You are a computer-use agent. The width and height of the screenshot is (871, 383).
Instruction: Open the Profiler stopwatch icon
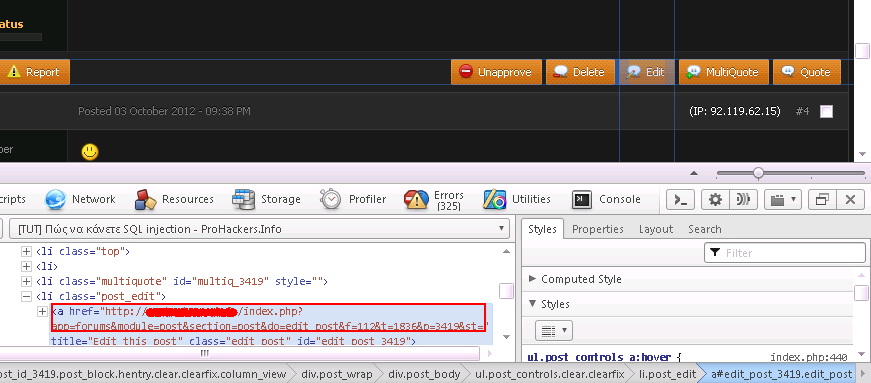click(331, 199)
